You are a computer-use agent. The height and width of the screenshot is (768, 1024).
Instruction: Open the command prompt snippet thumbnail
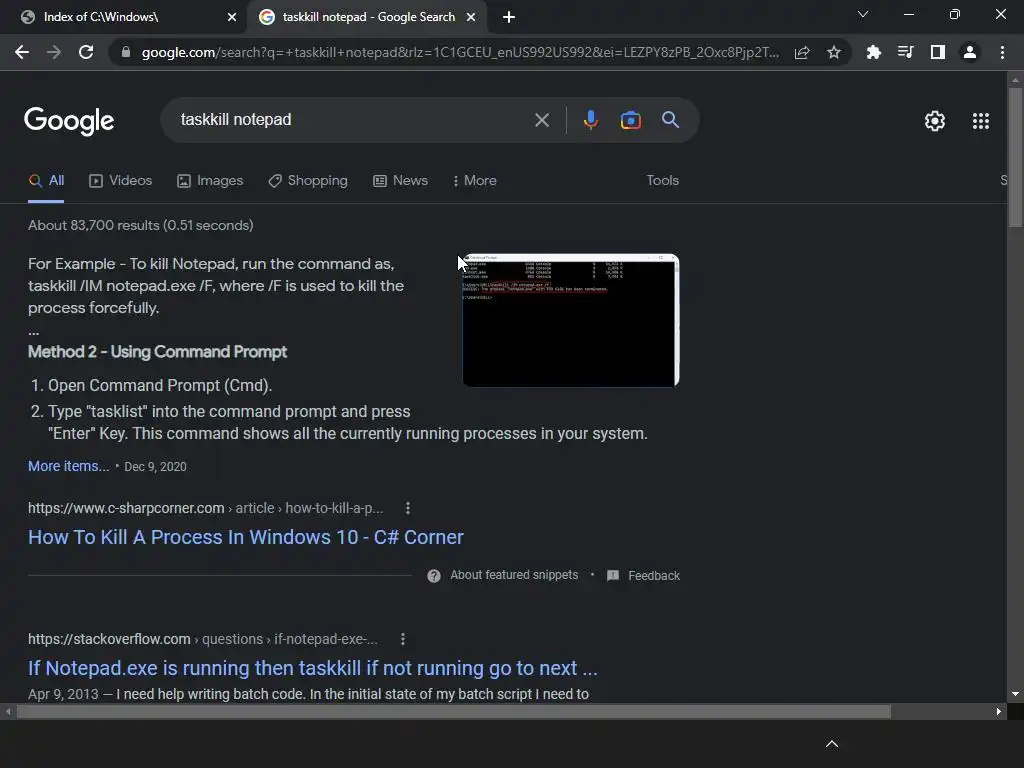pyautogui.click(x=571, y=320)
